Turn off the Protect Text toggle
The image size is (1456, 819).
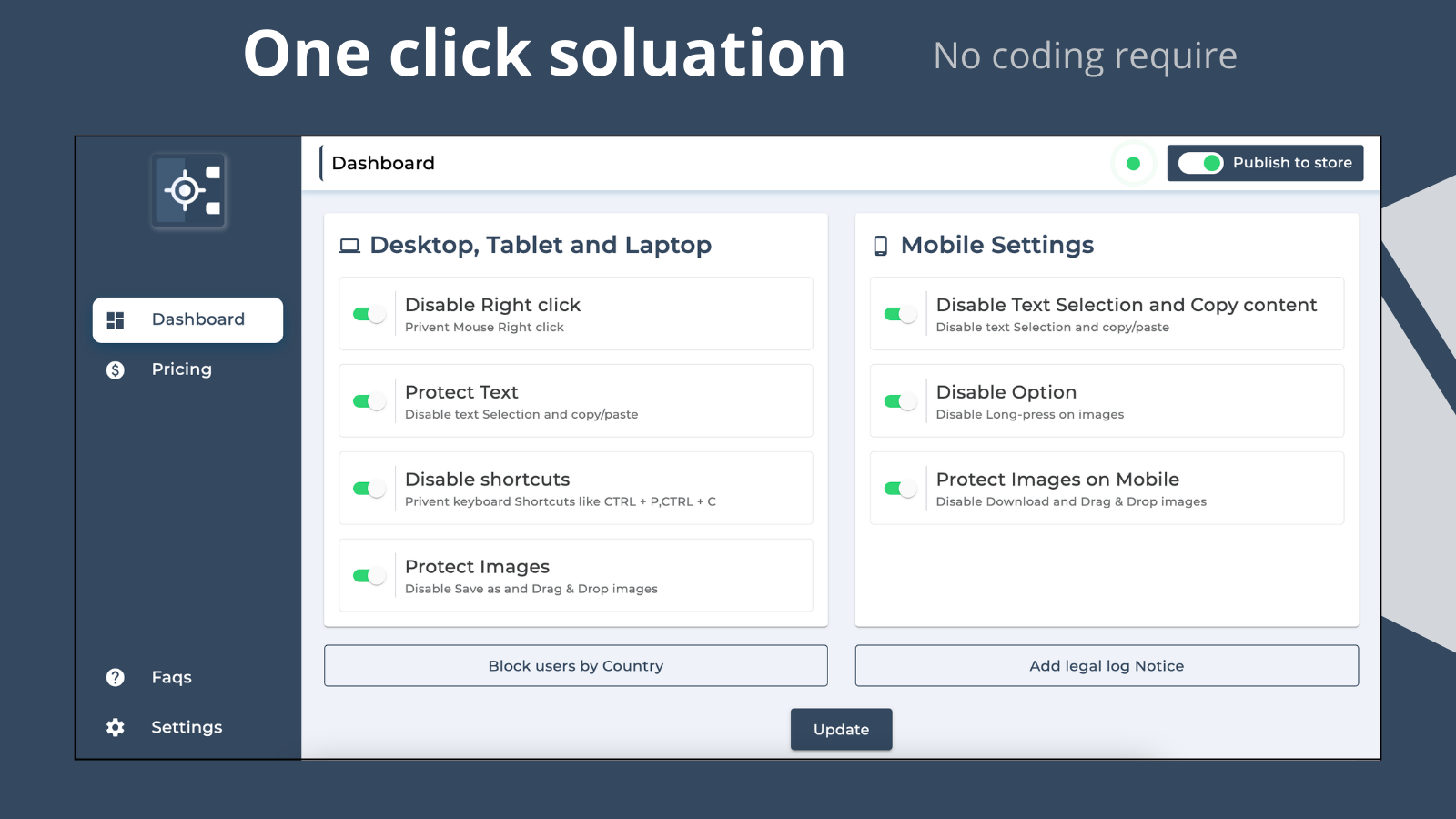pyautogui.click(x=368, y=400)
